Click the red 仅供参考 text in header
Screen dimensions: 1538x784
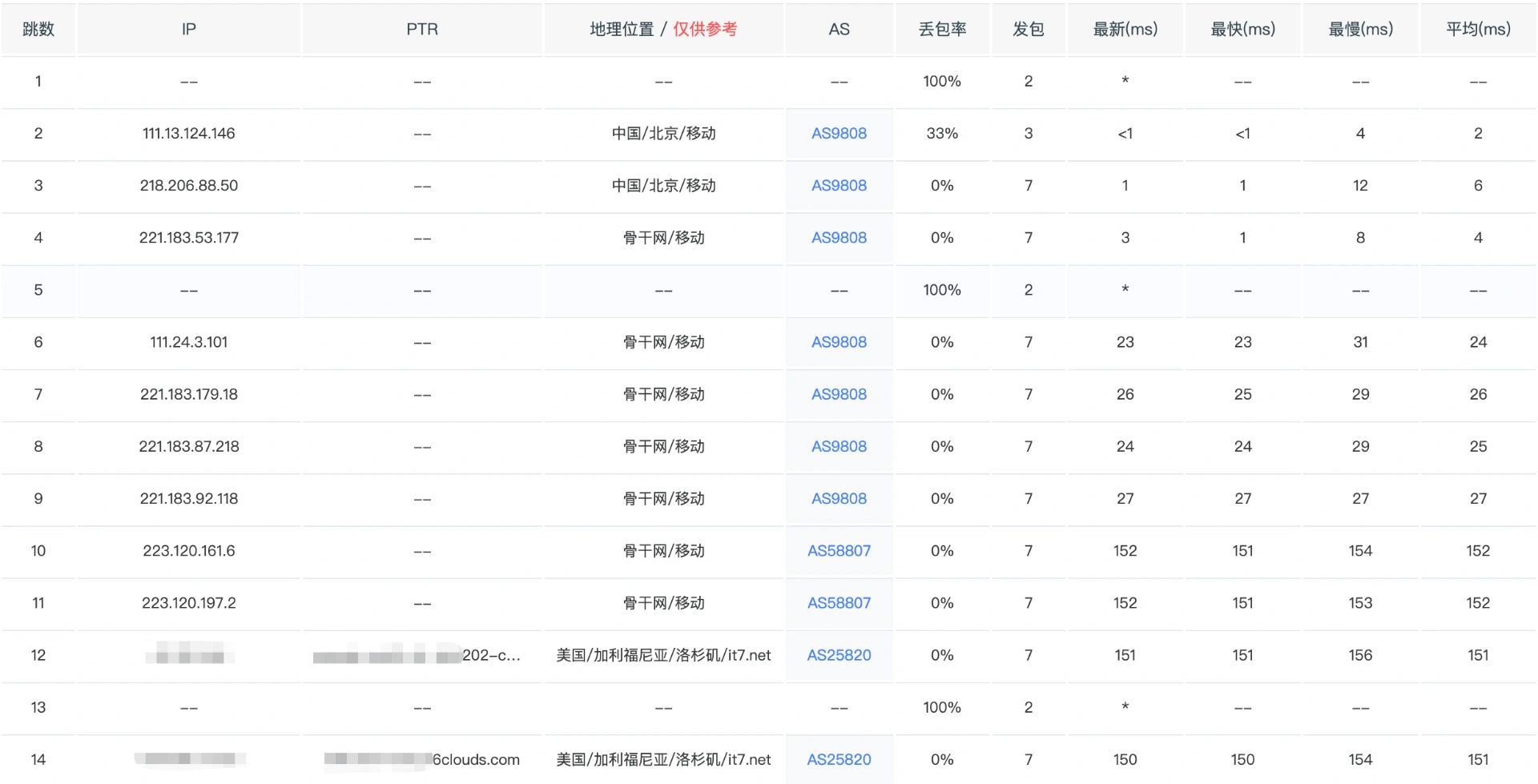click(x=705, y=30)
